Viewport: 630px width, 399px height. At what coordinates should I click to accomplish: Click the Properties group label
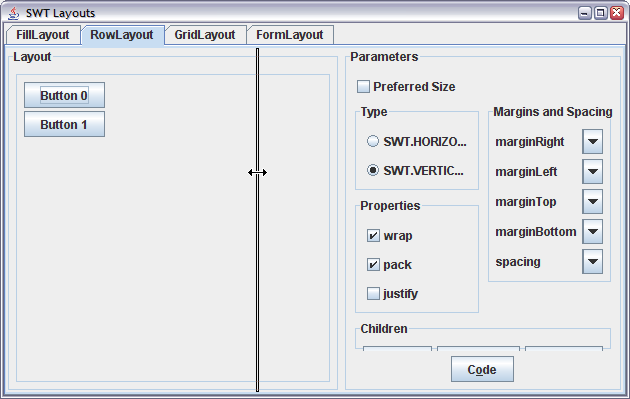coord(390,206)
